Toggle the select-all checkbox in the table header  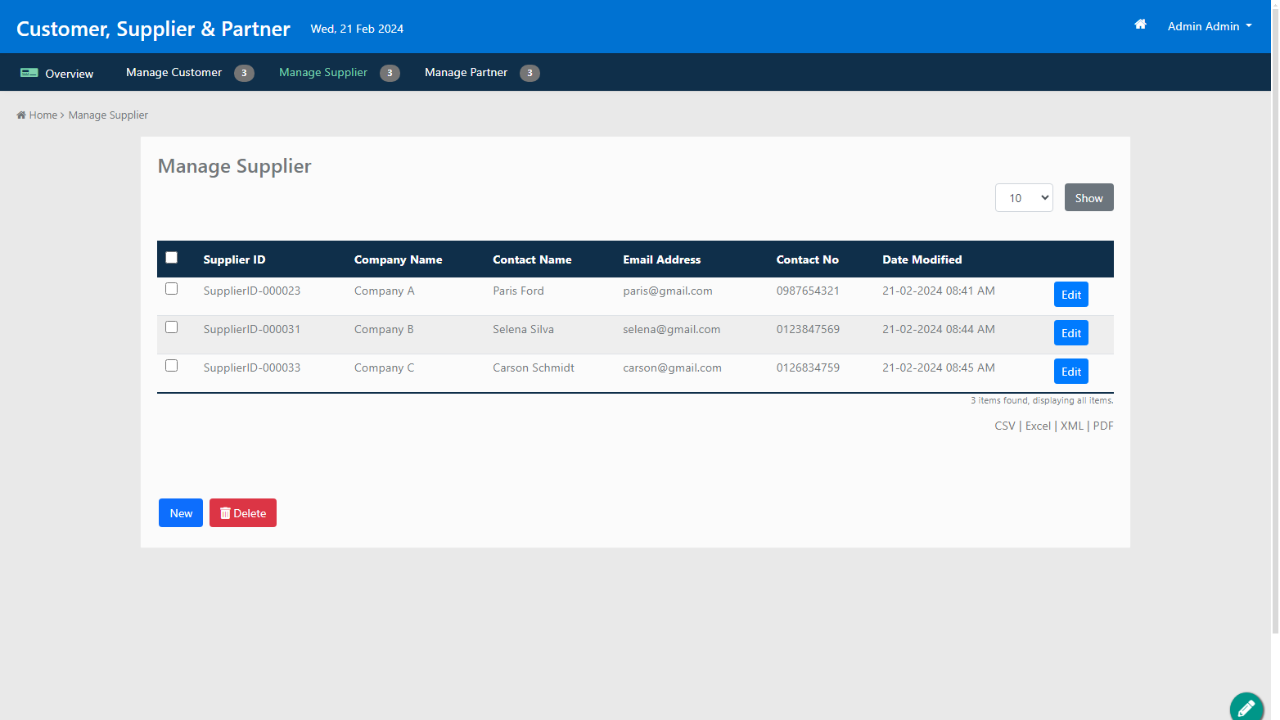pos(171,258)
